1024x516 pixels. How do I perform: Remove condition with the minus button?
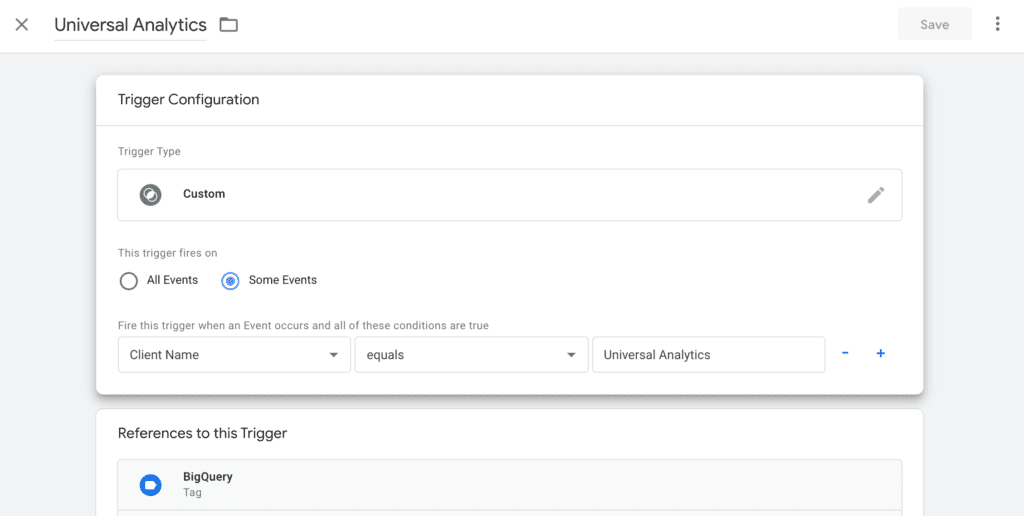click(x=845, y=353)
